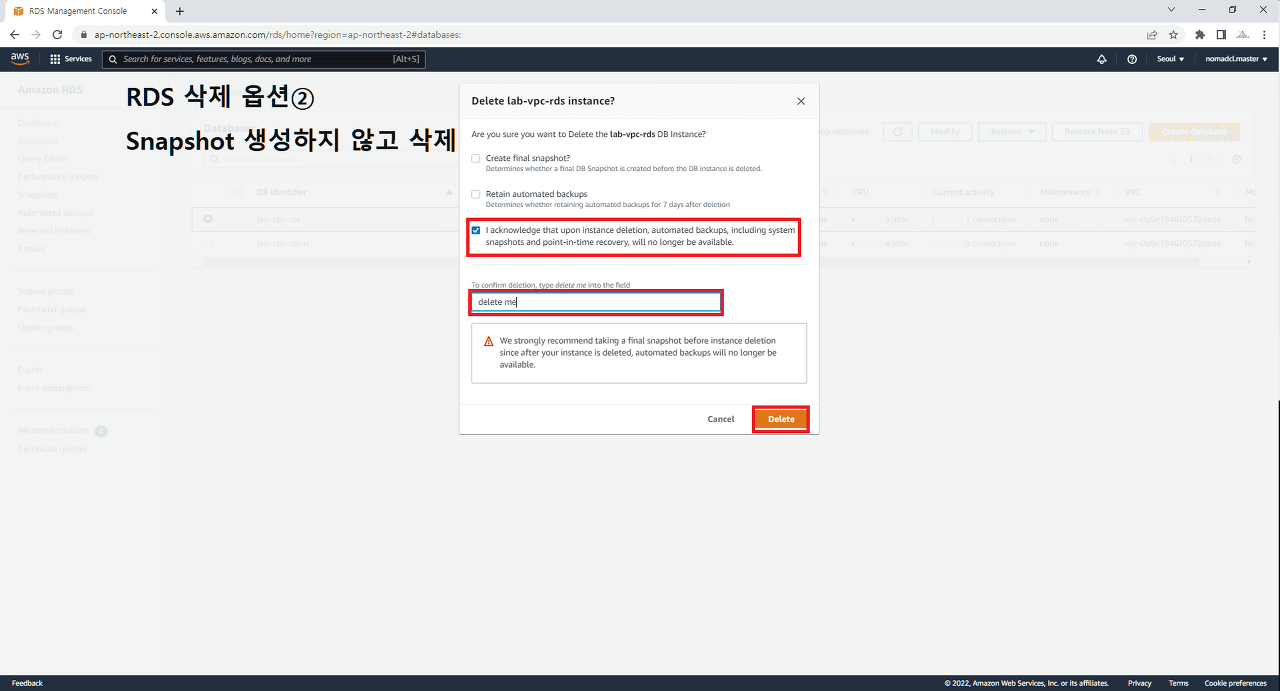This screenshot has width=1280, height=691.
Task: Click Cancel in the delete dialog
Action: pos(721,419)
